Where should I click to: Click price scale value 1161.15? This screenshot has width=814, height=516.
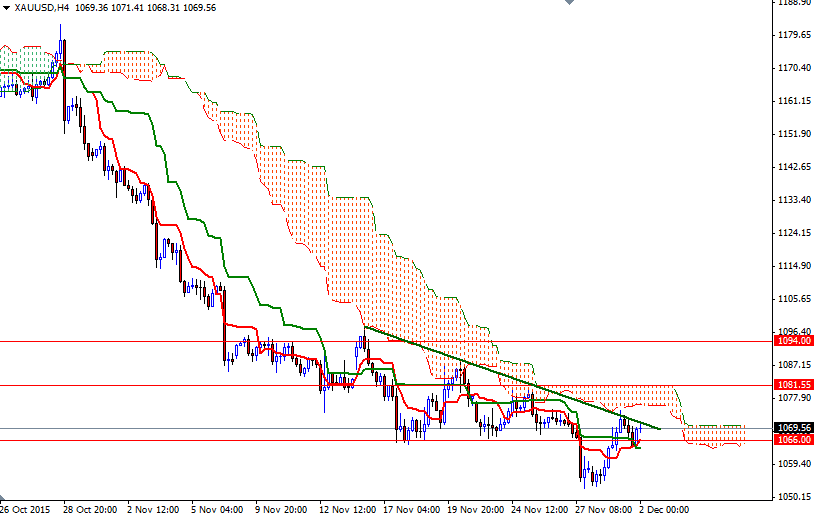click(794, 101)
